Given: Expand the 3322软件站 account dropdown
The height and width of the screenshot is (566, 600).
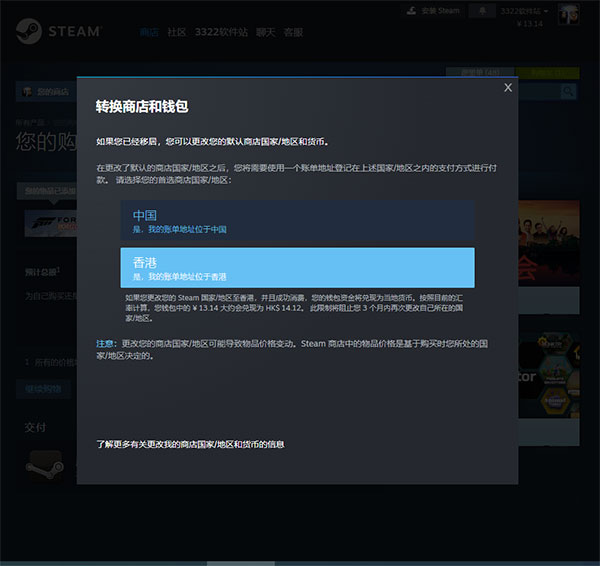Looking at the screenshot, I should pos(524,11).
